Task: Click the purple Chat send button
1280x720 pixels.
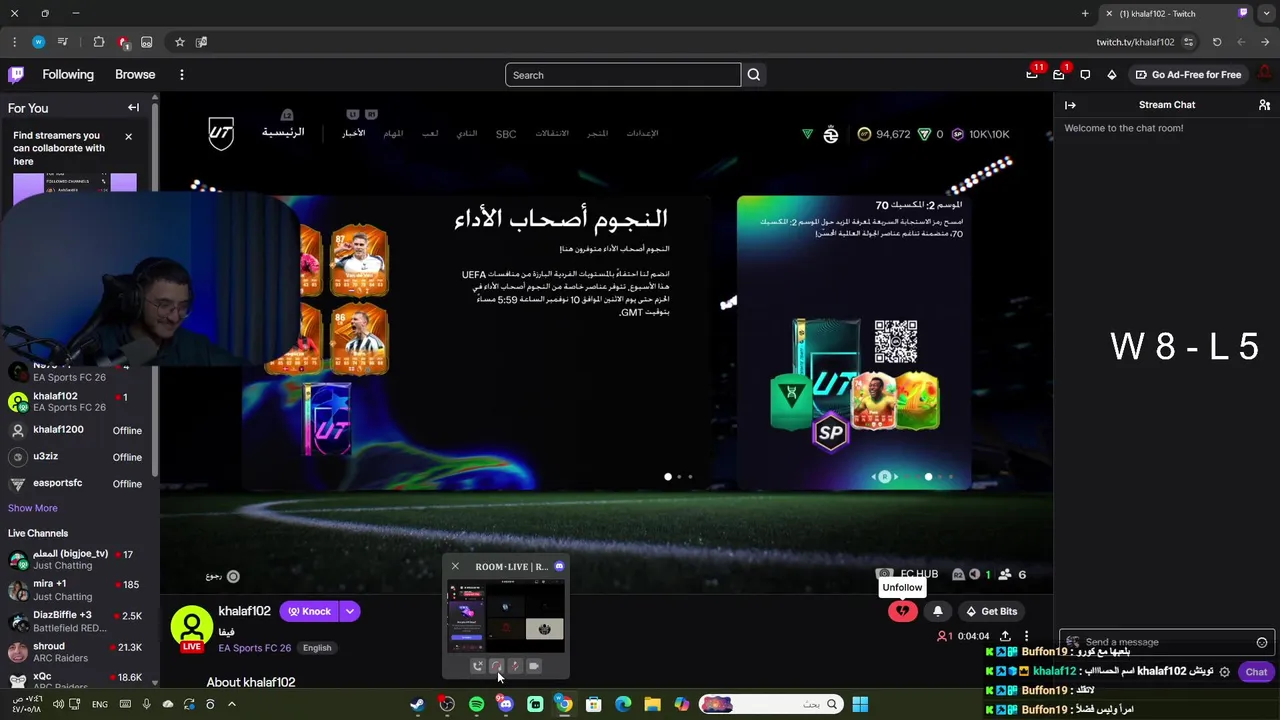Action: (x=1256, y=672)
